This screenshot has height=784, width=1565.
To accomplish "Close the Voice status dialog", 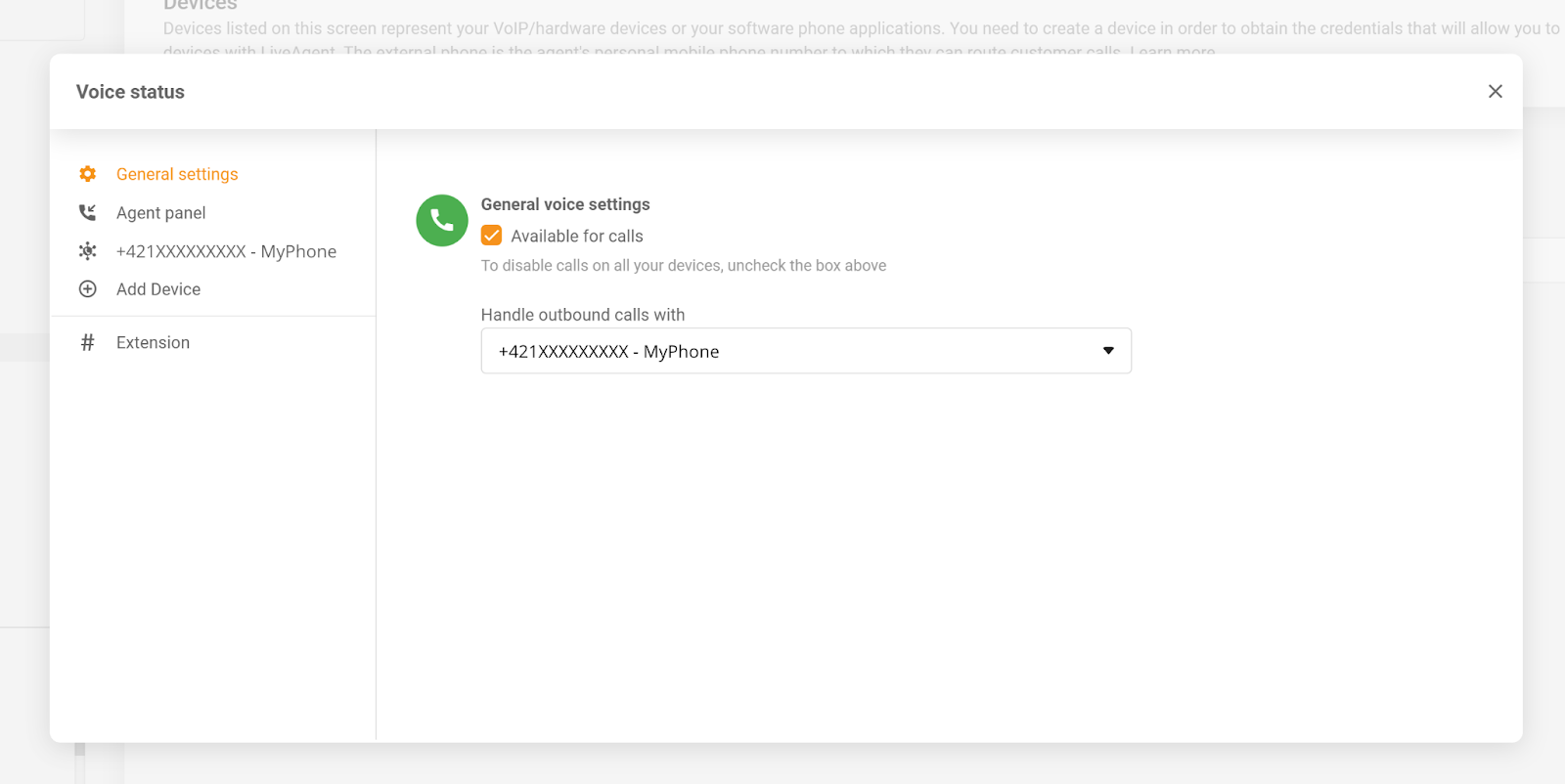I will point(1495,91).
